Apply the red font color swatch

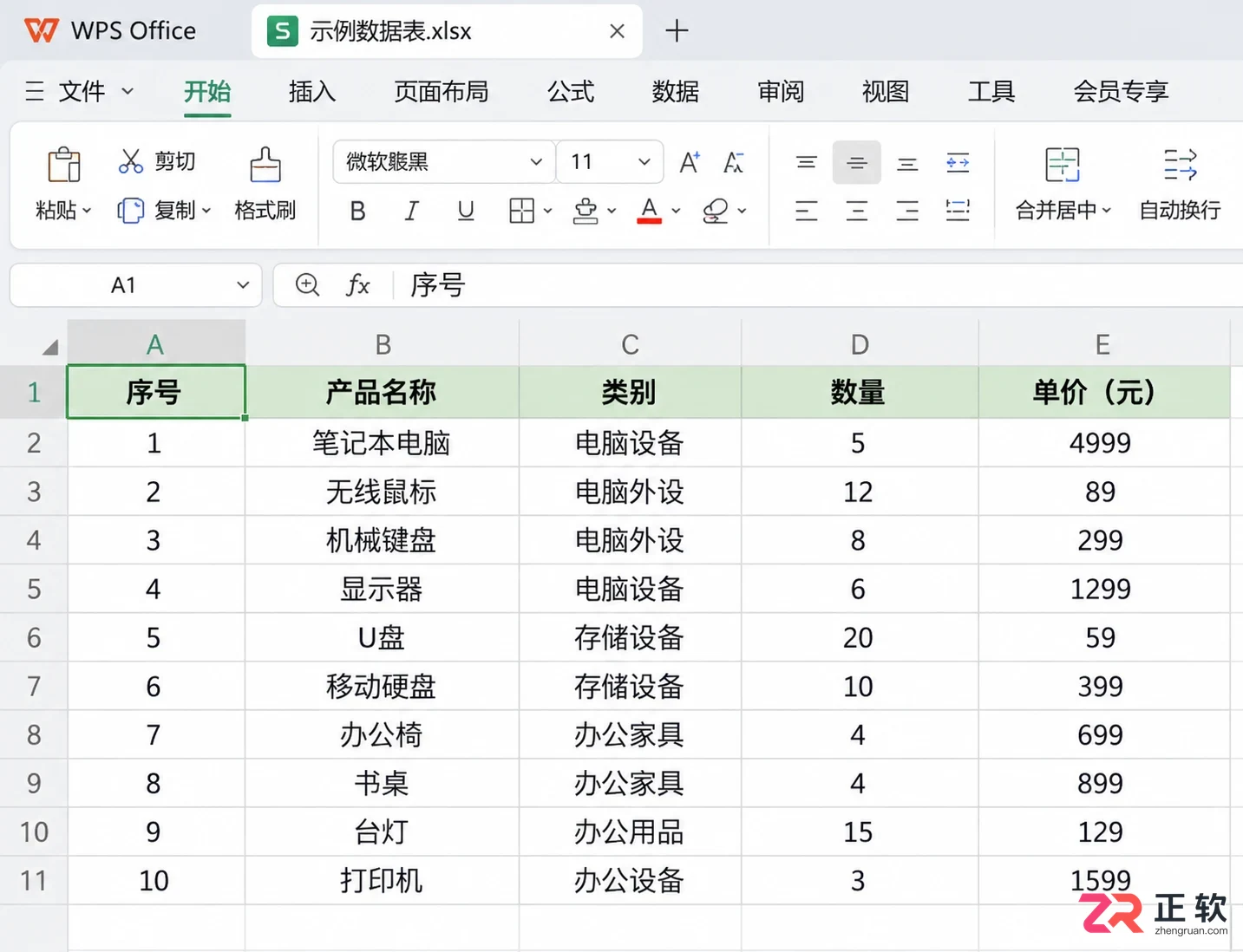650,211
